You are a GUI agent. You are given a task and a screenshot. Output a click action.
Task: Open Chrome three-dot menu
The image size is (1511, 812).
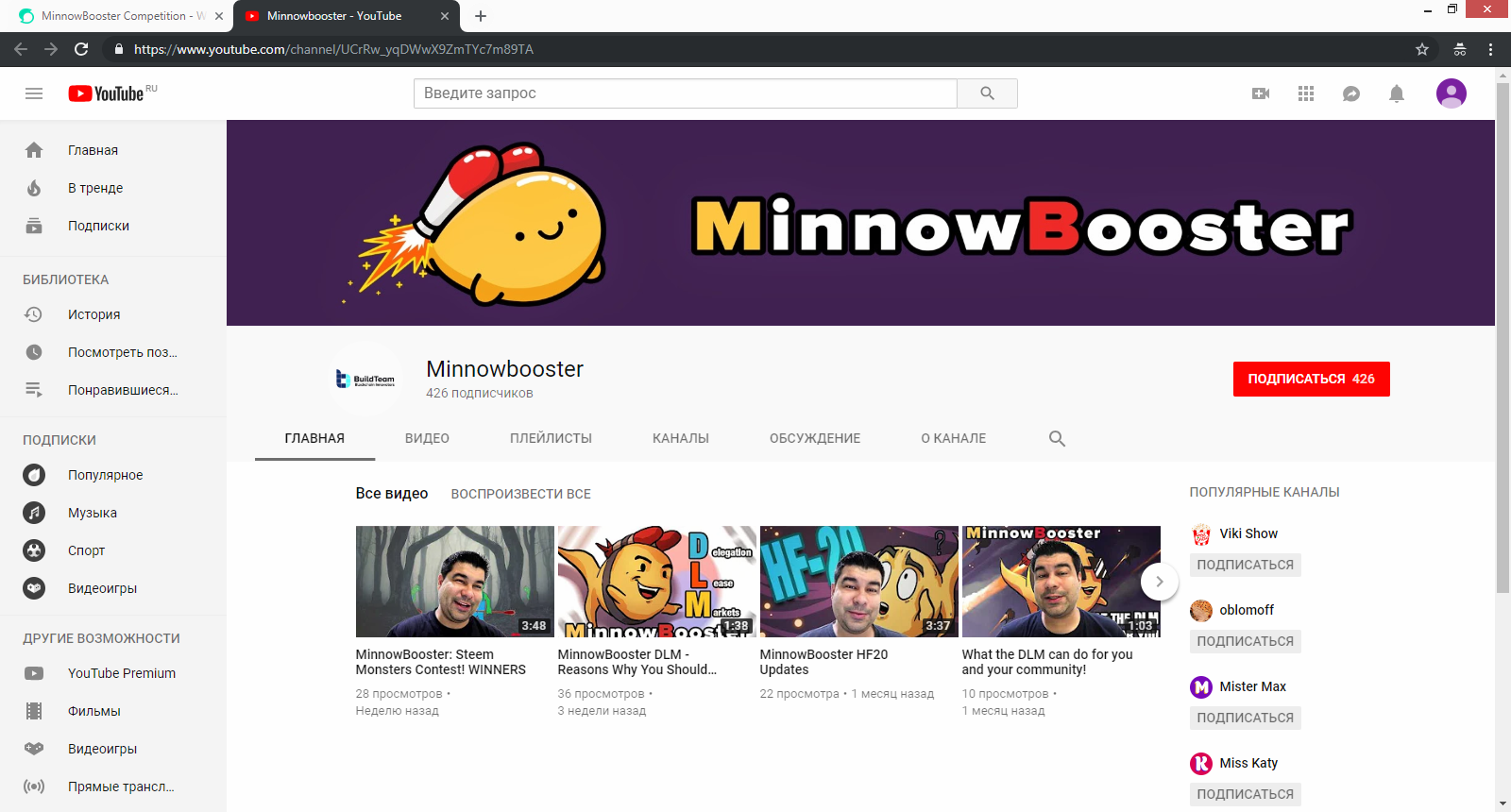pos(1490,49)
